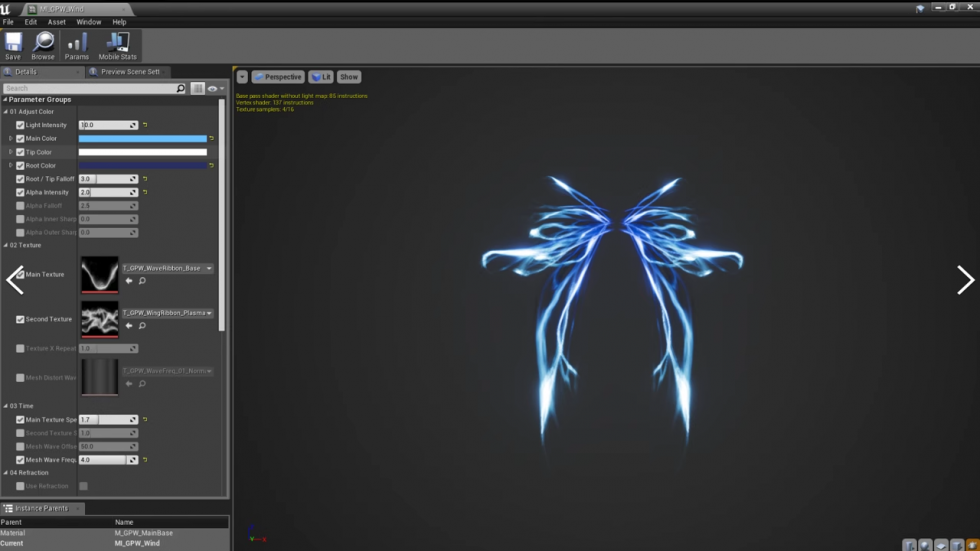Reset Alpha Intensity to default
The image size is (980, 551).
[x=145, y=192]
